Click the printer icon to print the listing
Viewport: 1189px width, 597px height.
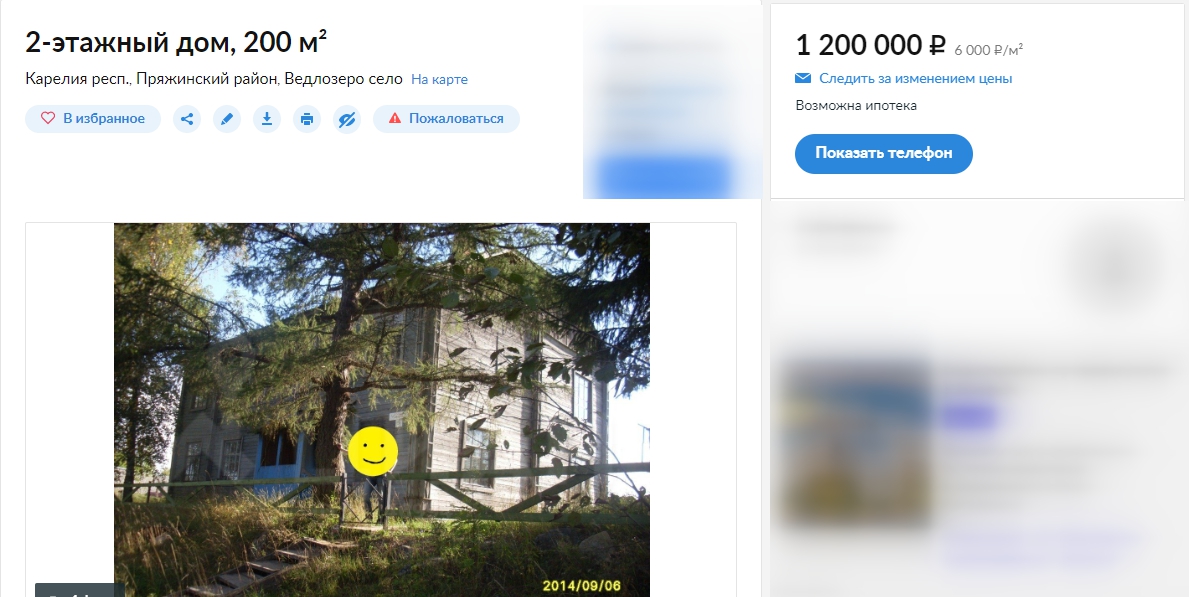(x=307, y=119)
